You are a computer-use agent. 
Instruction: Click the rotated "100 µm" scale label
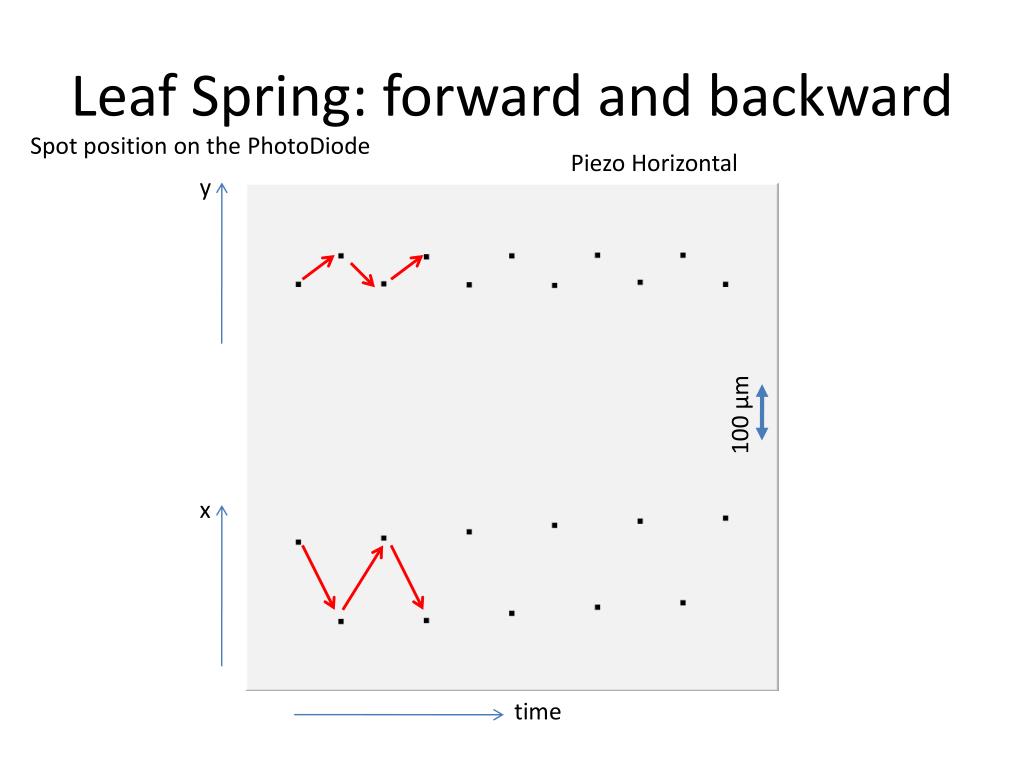(740, 414)
